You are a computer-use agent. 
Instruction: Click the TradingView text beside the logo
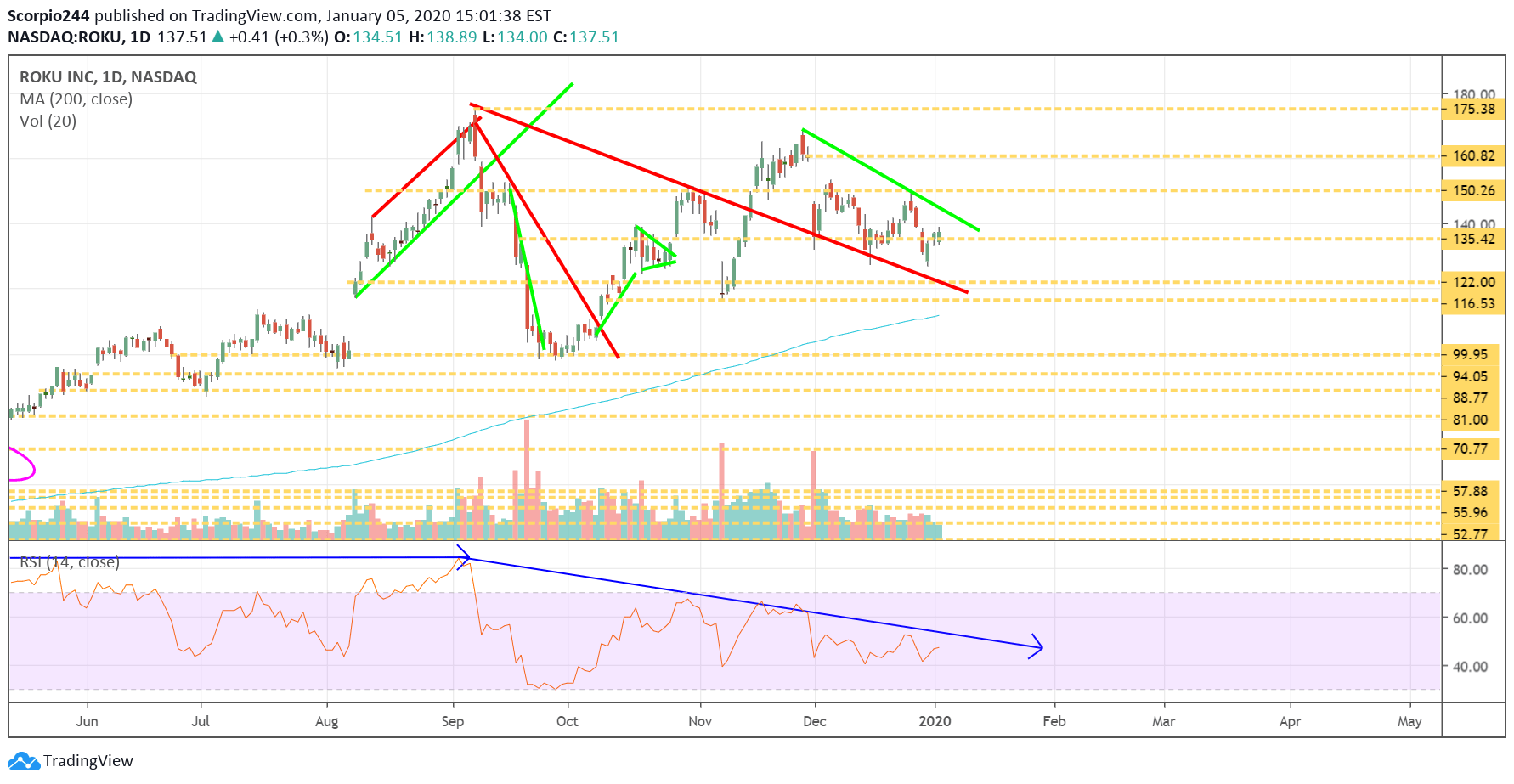88,761
